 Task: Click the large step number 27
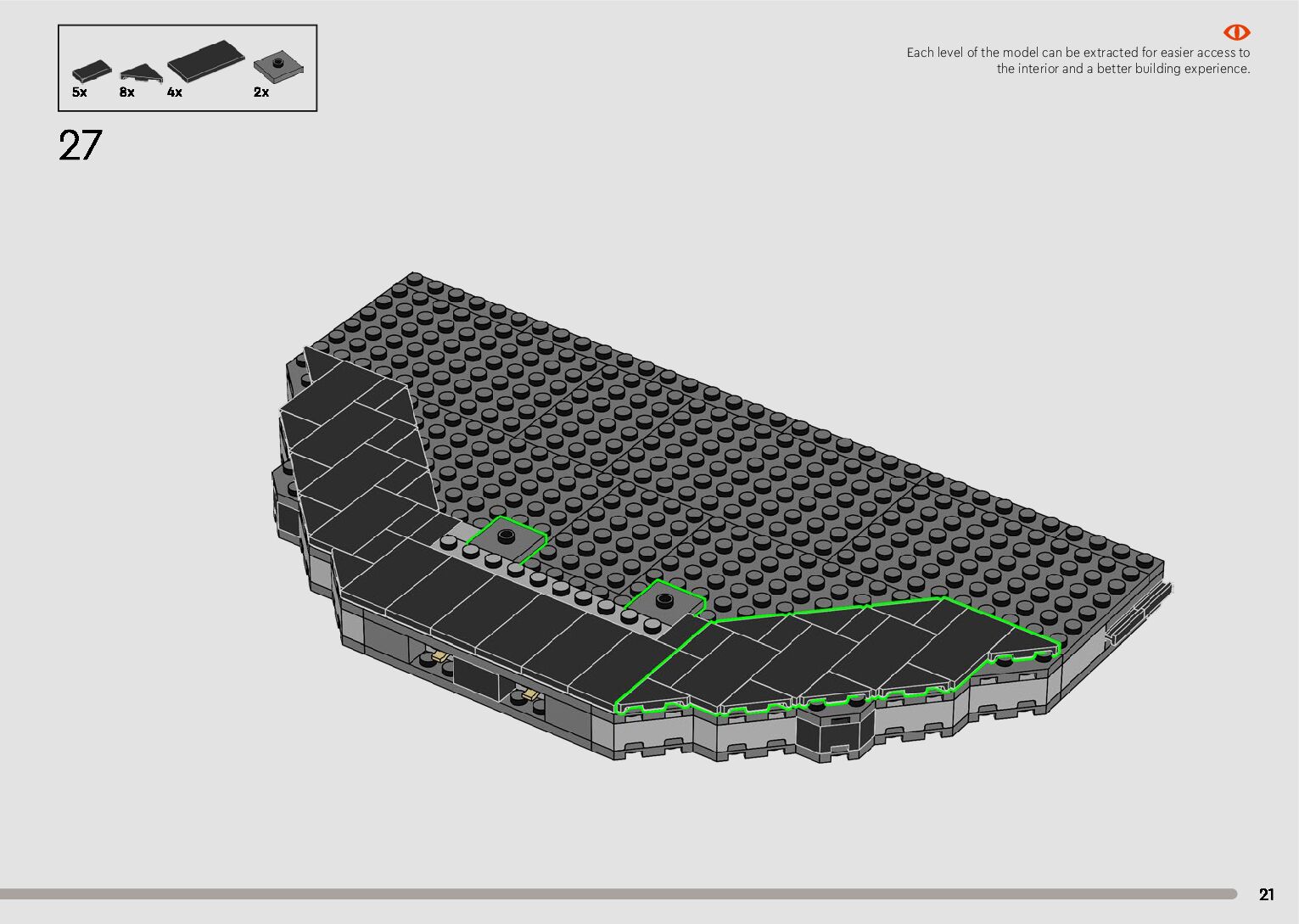tap(81, 146)
